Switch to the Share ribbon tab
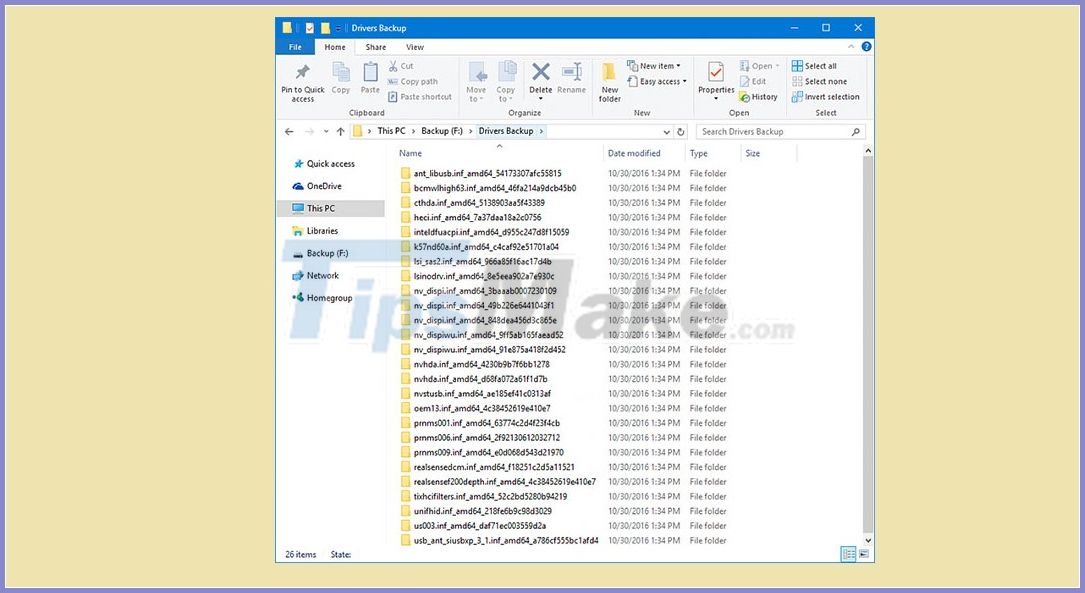The width and height of the screenshot is (1085, 593). click(377, 46)
